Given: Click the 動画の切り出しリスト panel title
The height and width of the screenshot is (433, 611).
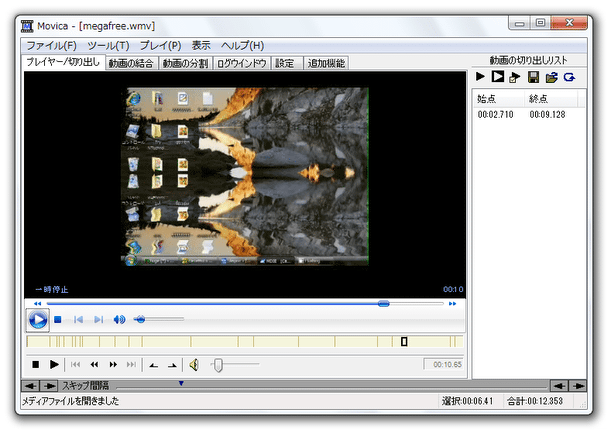Looking at the screenshot, I should [x=528, y=60].
